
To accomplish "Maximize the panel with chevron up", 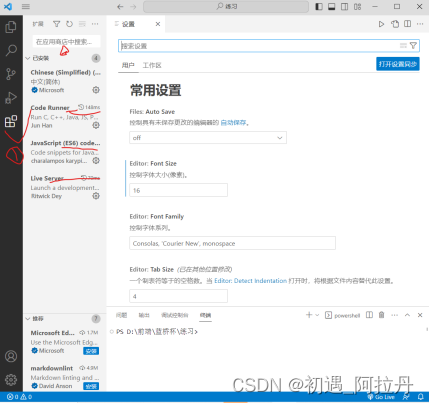I will coord(407,315).
